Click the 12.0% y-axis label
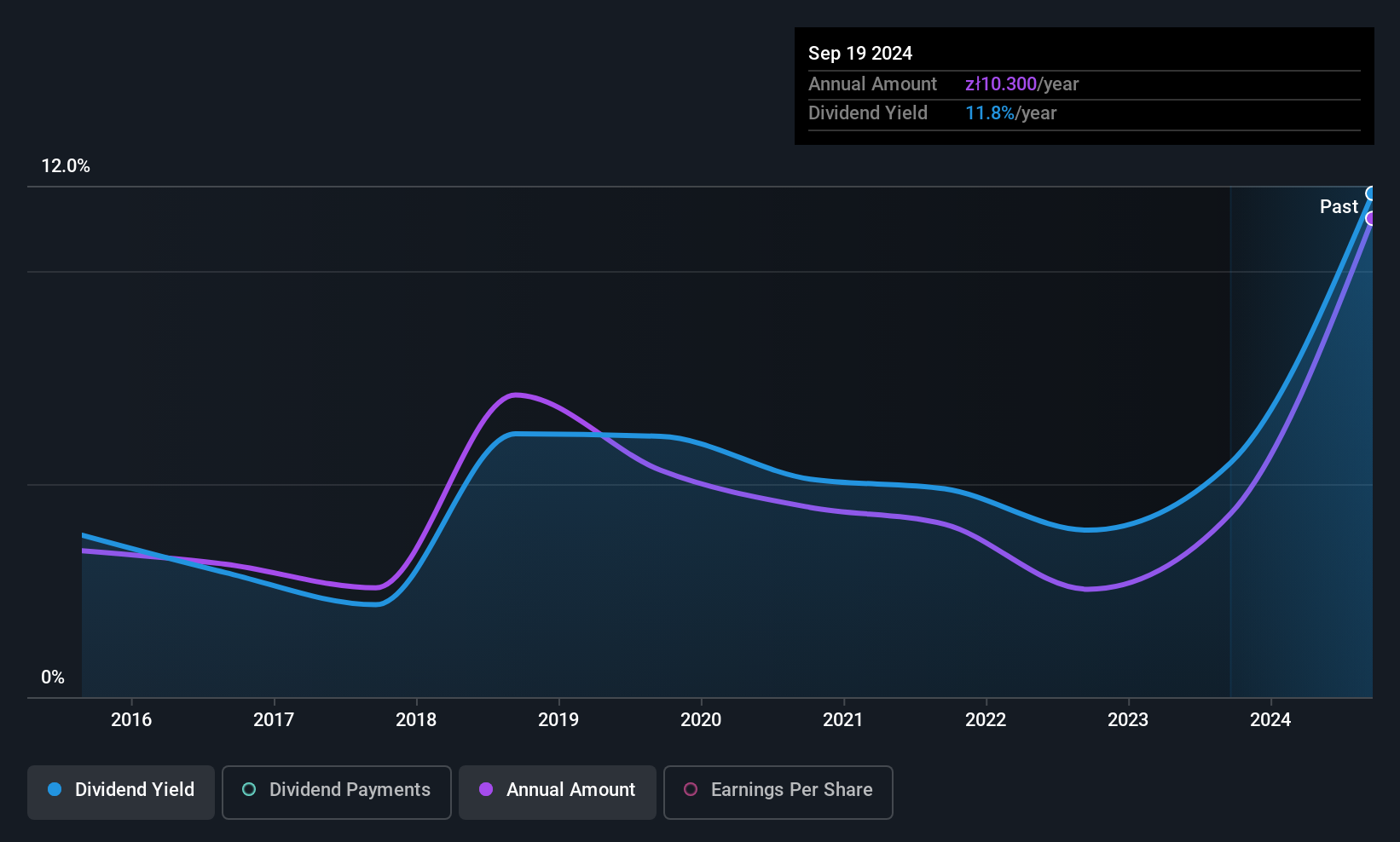Screen dimensions: 1400x842 66,165
